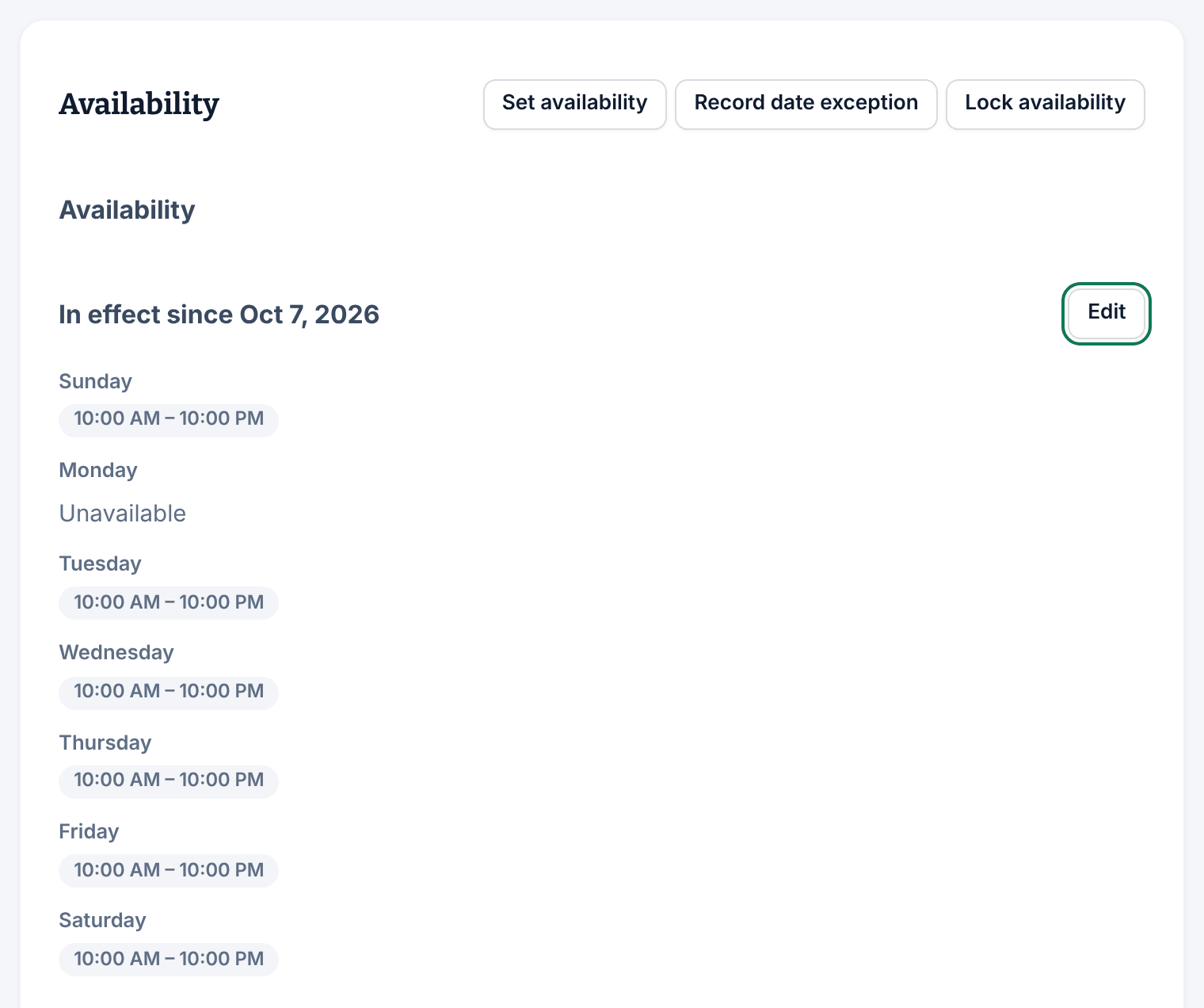Click the Friday day label

90,831
